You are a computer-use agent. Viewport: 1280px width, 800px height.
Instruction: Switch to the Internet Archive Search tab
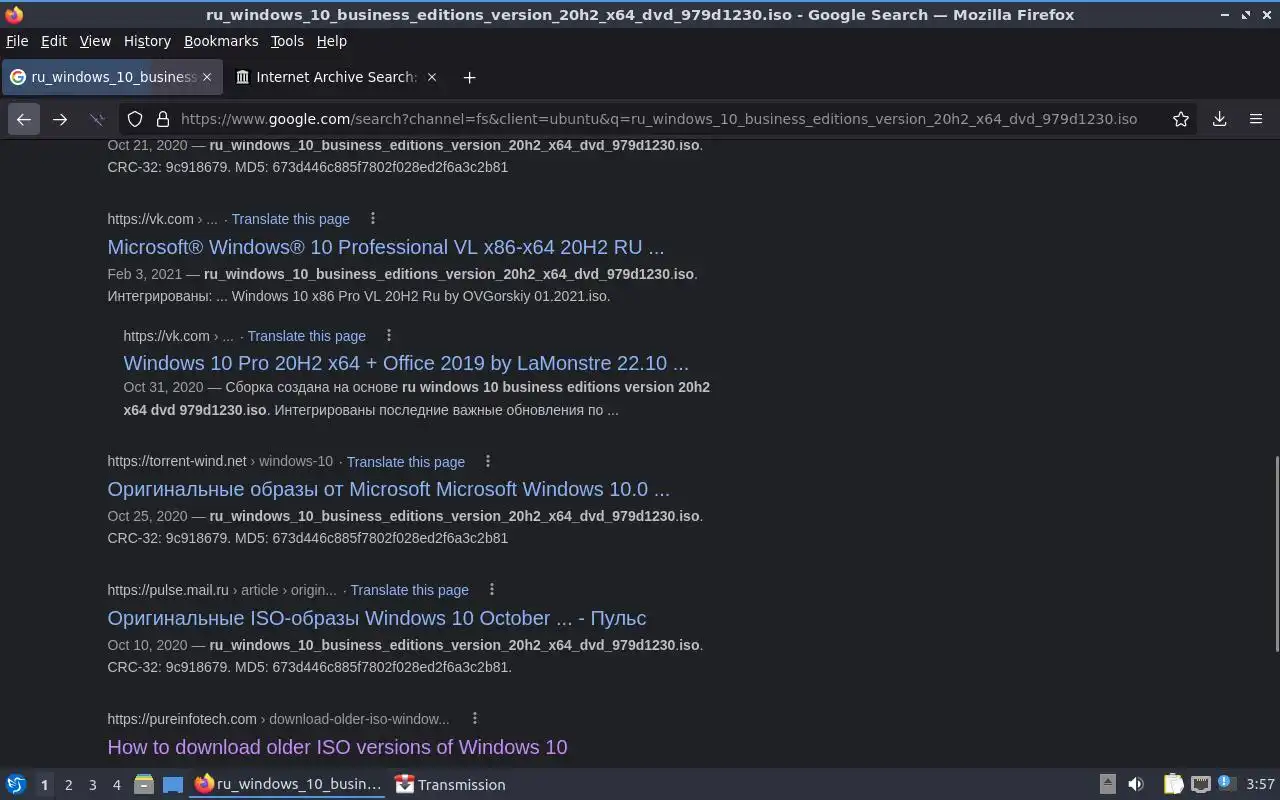coord(336,77)
